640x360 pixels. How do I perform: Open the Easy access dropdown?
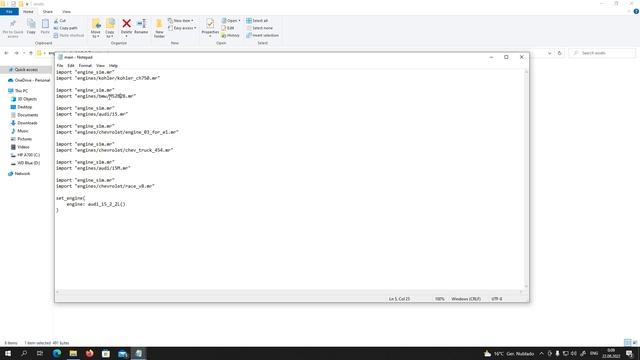182,28
